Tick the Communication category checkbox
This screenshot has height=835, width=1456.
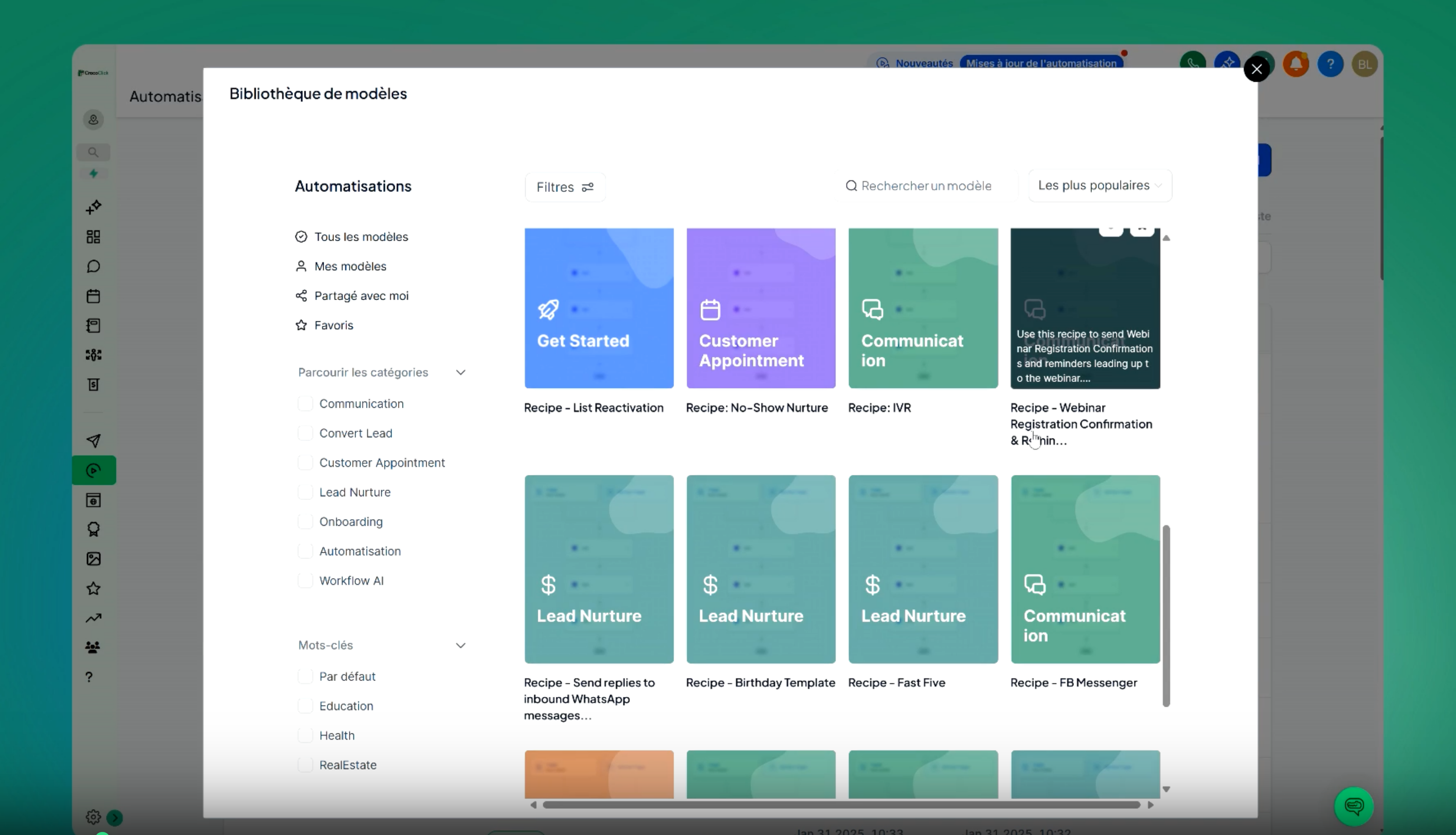pyautogui.click(x=305, y=404)
